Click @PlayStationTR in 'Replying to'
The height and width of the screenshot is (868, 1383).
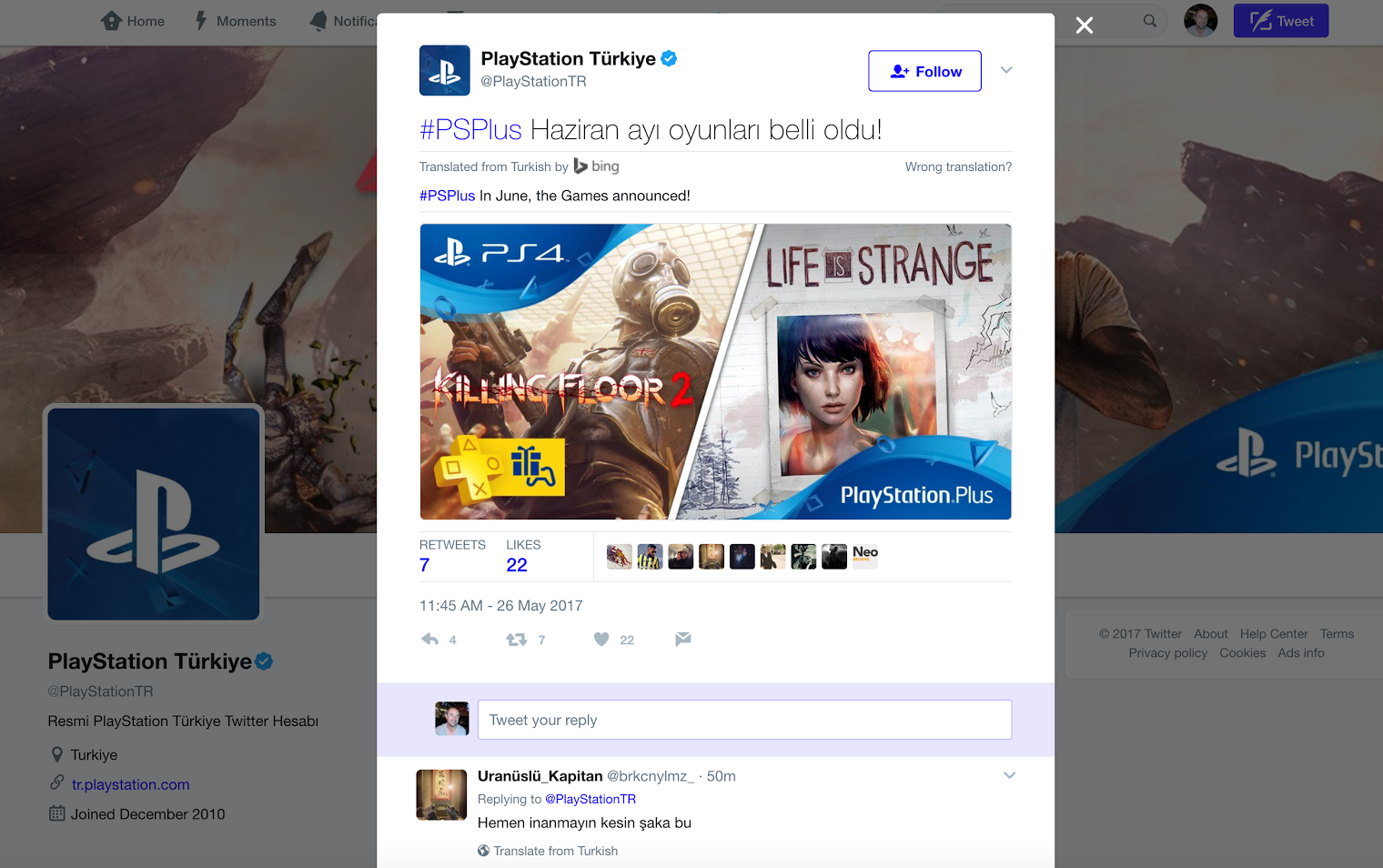(591, 799)
